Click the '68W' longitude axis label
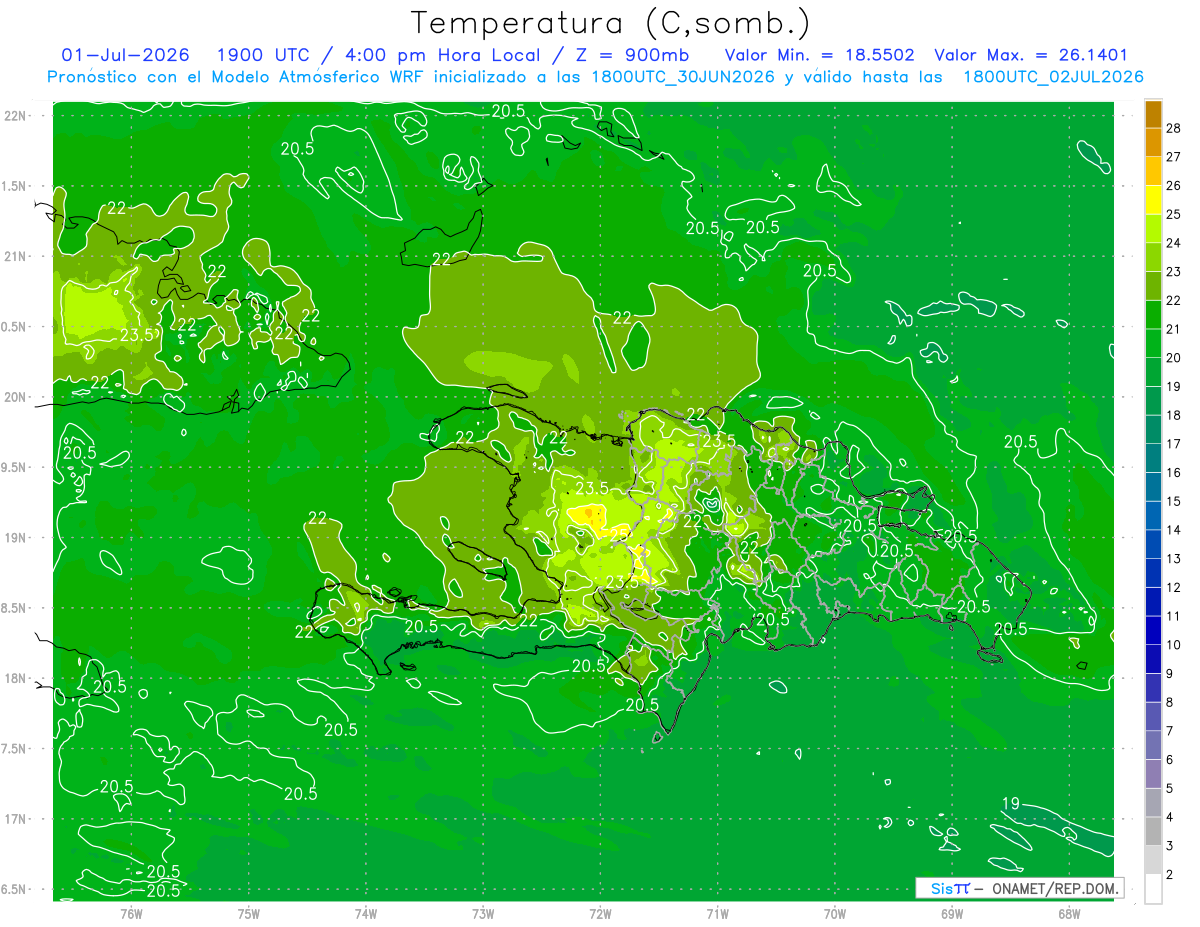This screenshot has height=927, width=1200. tap(1069, 913)
